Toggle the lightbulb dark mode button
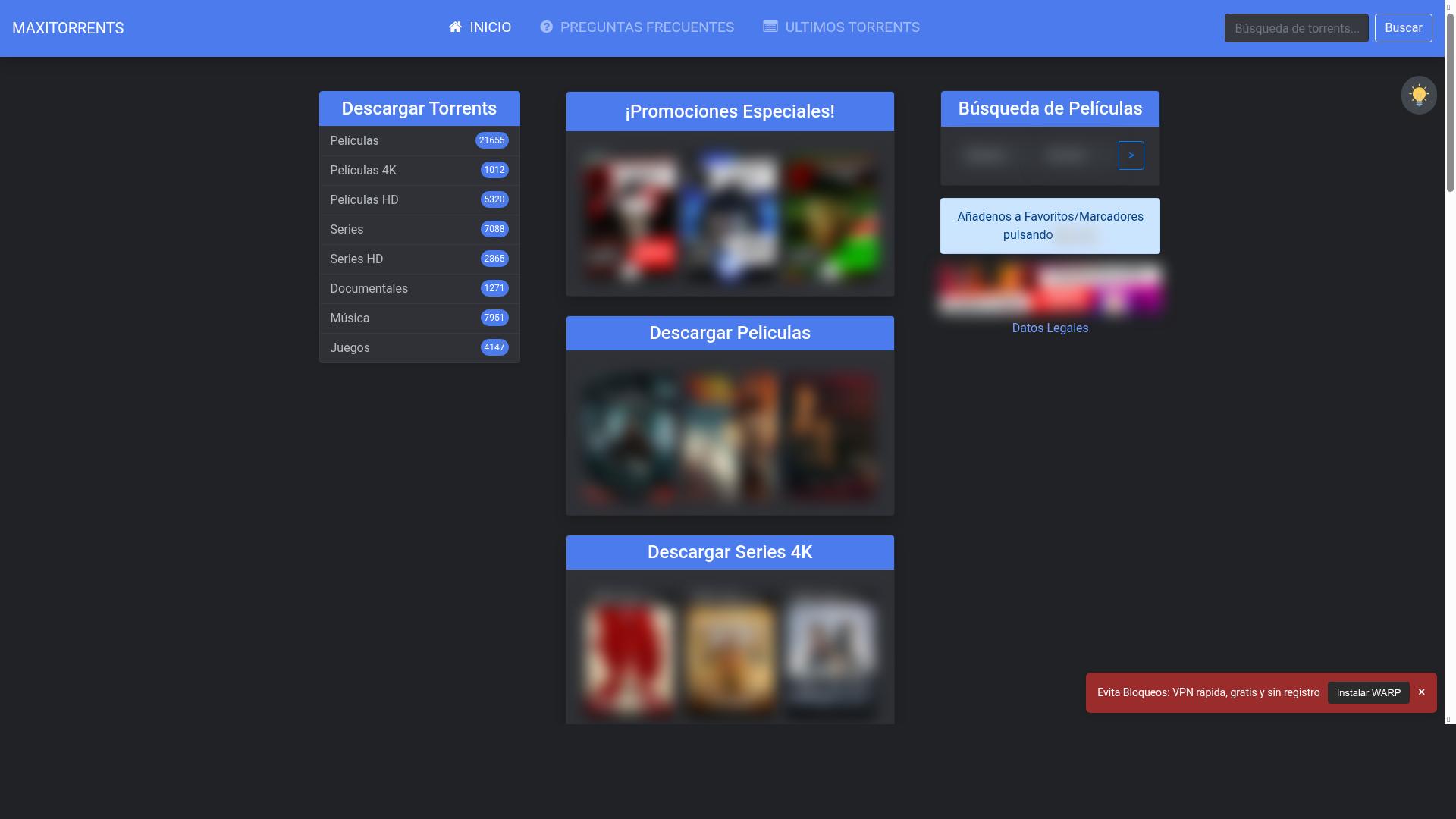Screen dimensions: 1456x819 click(1418, 96)
